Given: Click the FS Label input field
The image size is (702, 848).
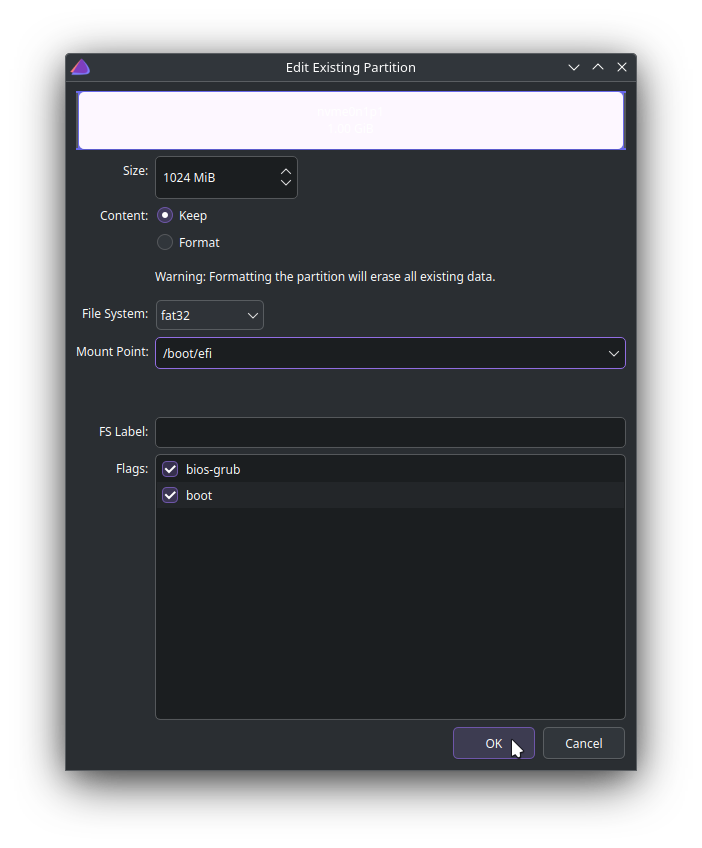Looking at the screenshot, I should coord(390,432).
